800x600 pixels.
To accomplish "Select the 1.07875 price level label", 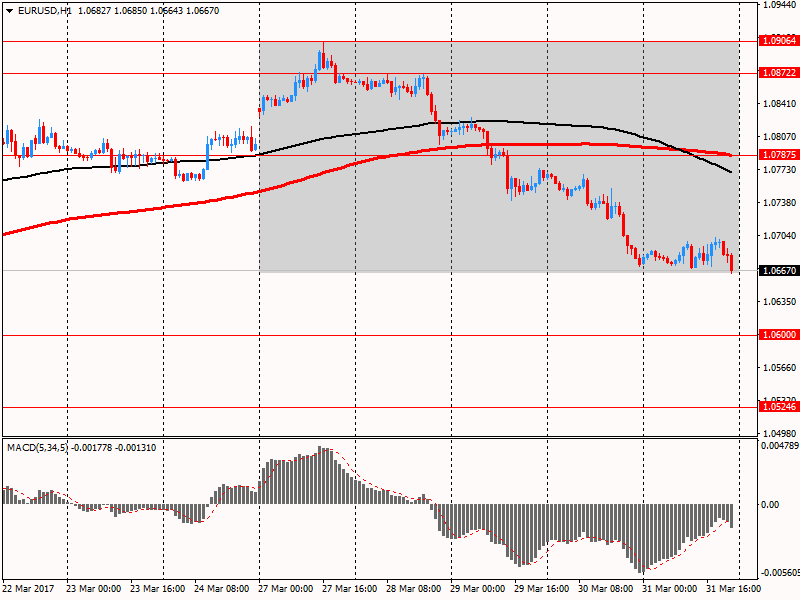I will [x=778, y=155].
